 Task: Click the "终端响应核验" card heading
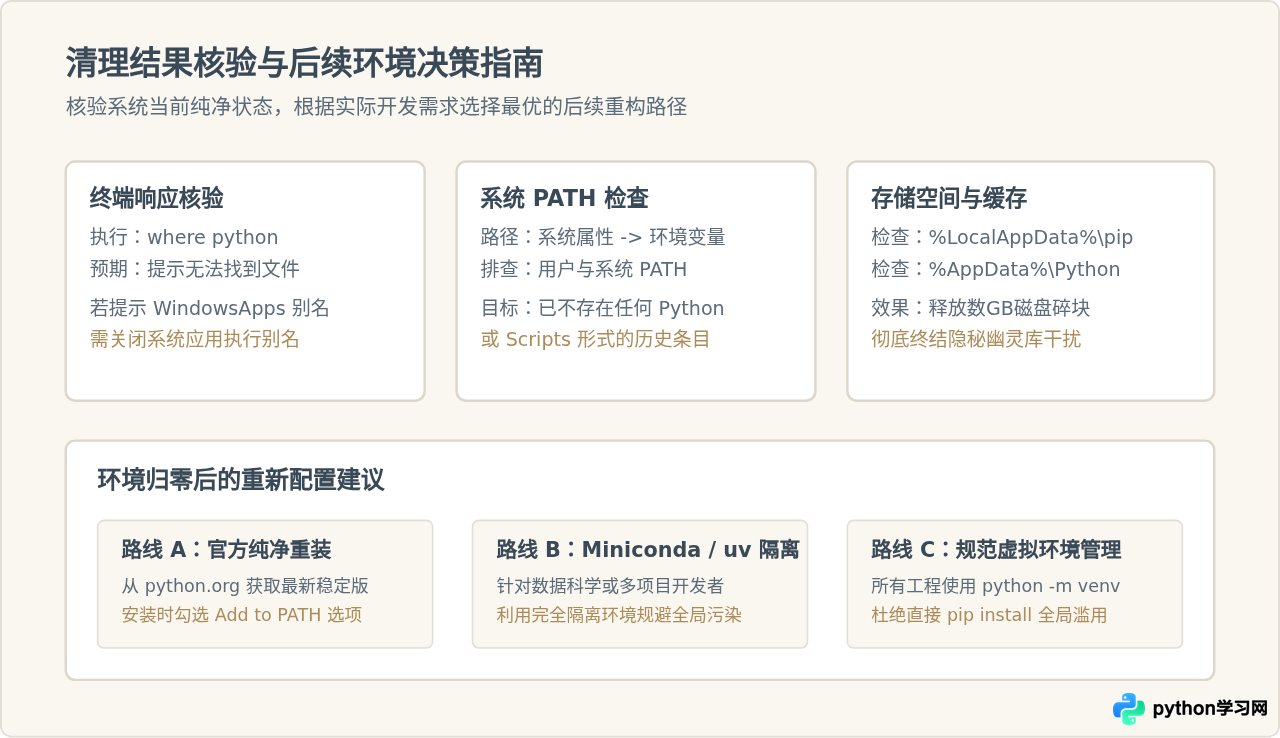point(157,198)
